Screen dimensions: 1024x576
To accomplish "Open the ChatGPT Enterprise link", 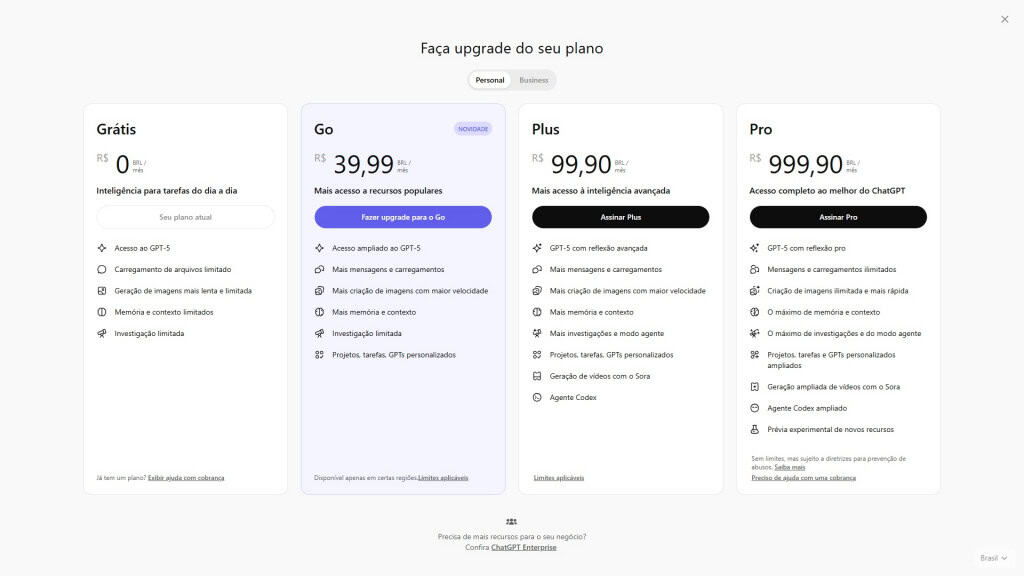I will (524, 546).
